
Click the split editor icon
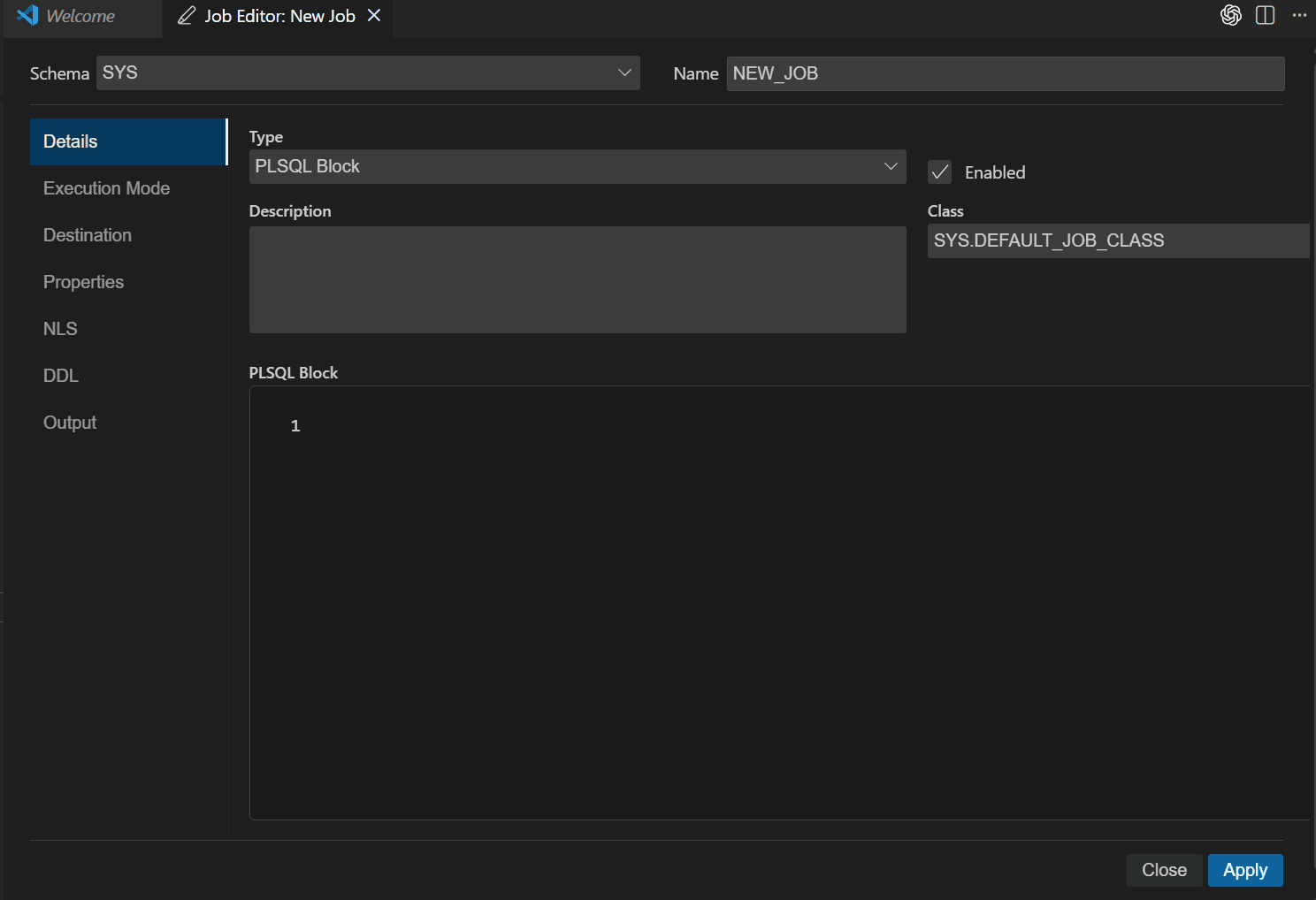(1265, 15)
